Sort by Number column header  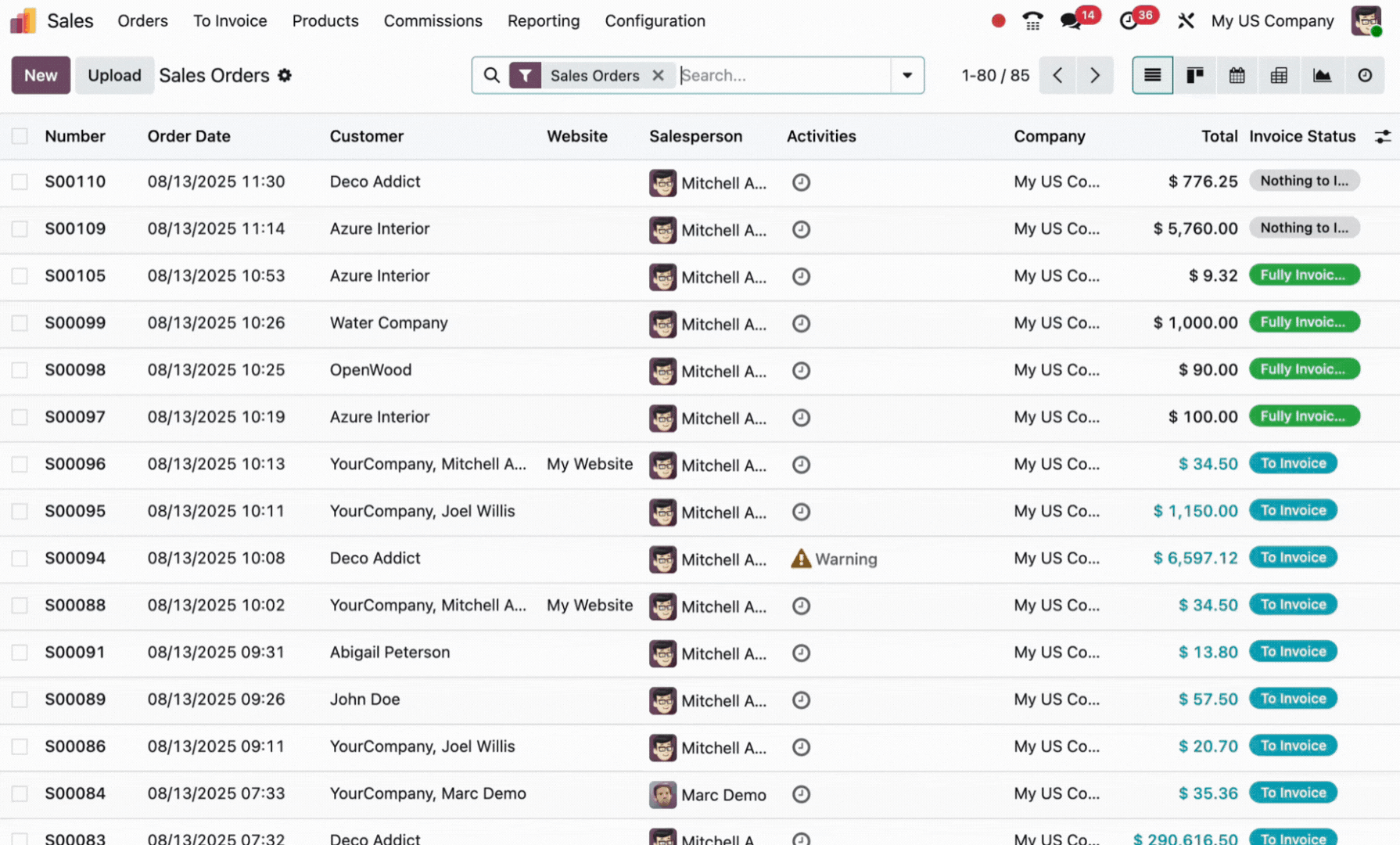pyautogui.click(x=75, y=136)
